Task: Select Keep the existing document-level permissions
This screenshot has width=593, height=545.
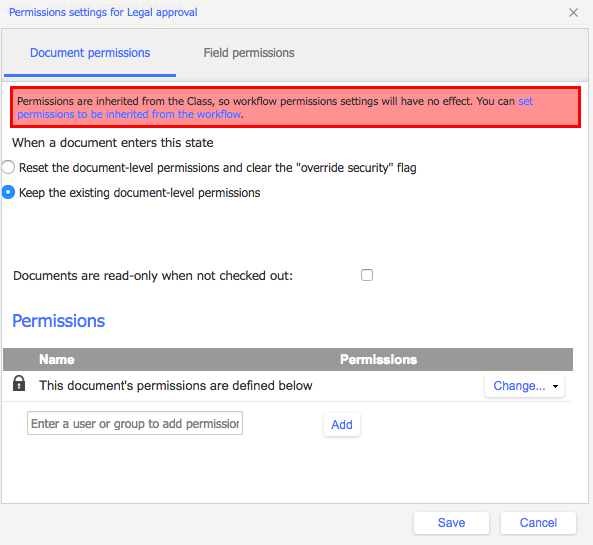Action: 8,192
